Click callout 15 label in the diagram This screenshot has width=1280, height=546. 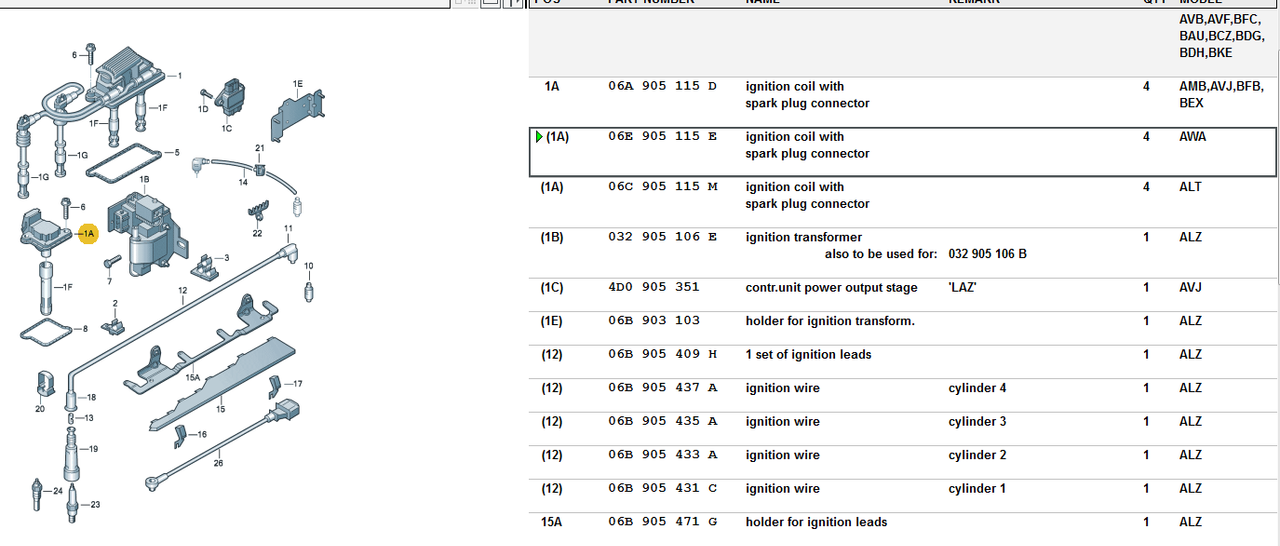click(x=220, y=409)
